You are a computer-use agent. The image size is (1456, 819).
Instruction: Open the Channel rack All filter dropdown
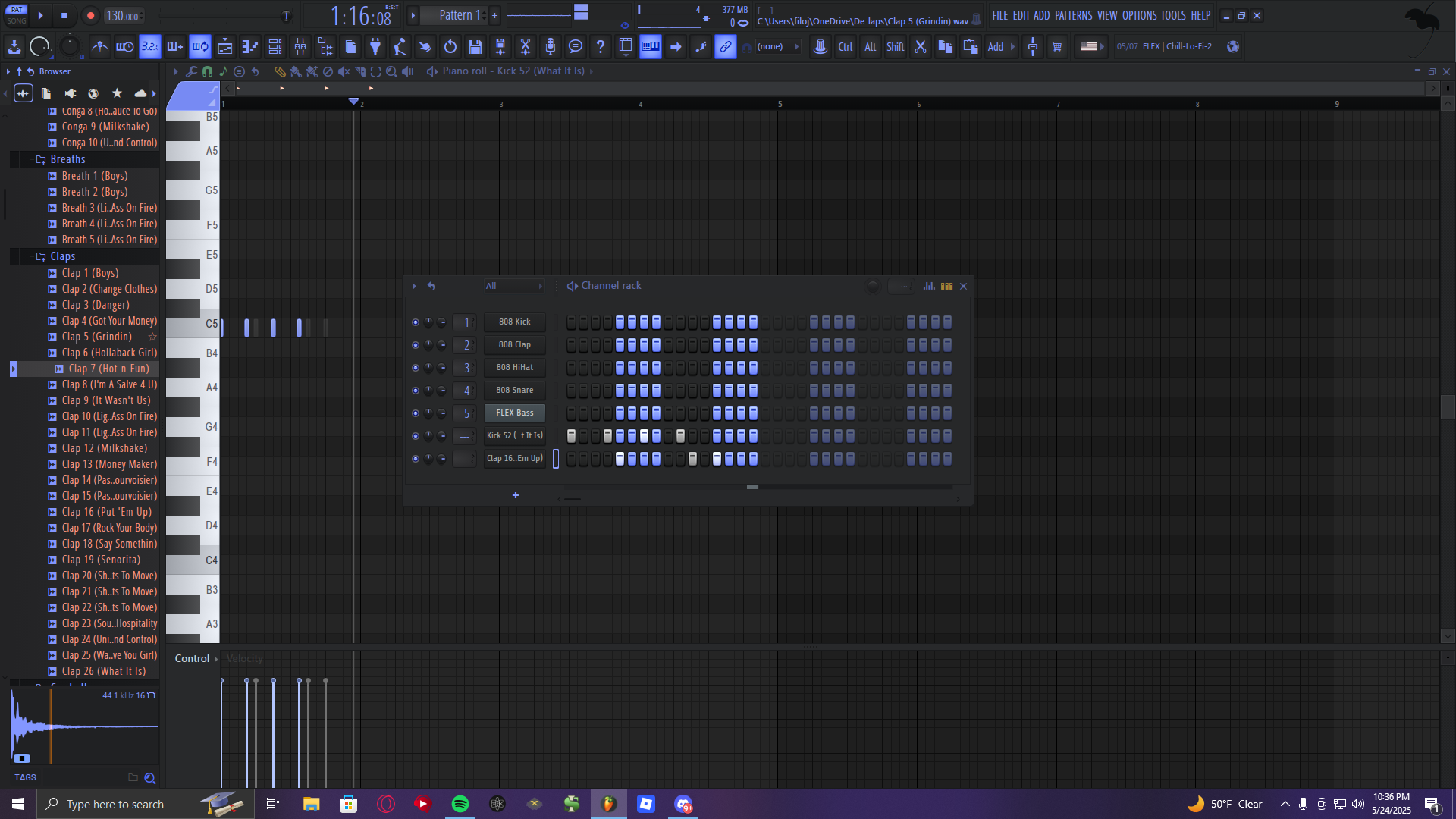coord(514,286)
